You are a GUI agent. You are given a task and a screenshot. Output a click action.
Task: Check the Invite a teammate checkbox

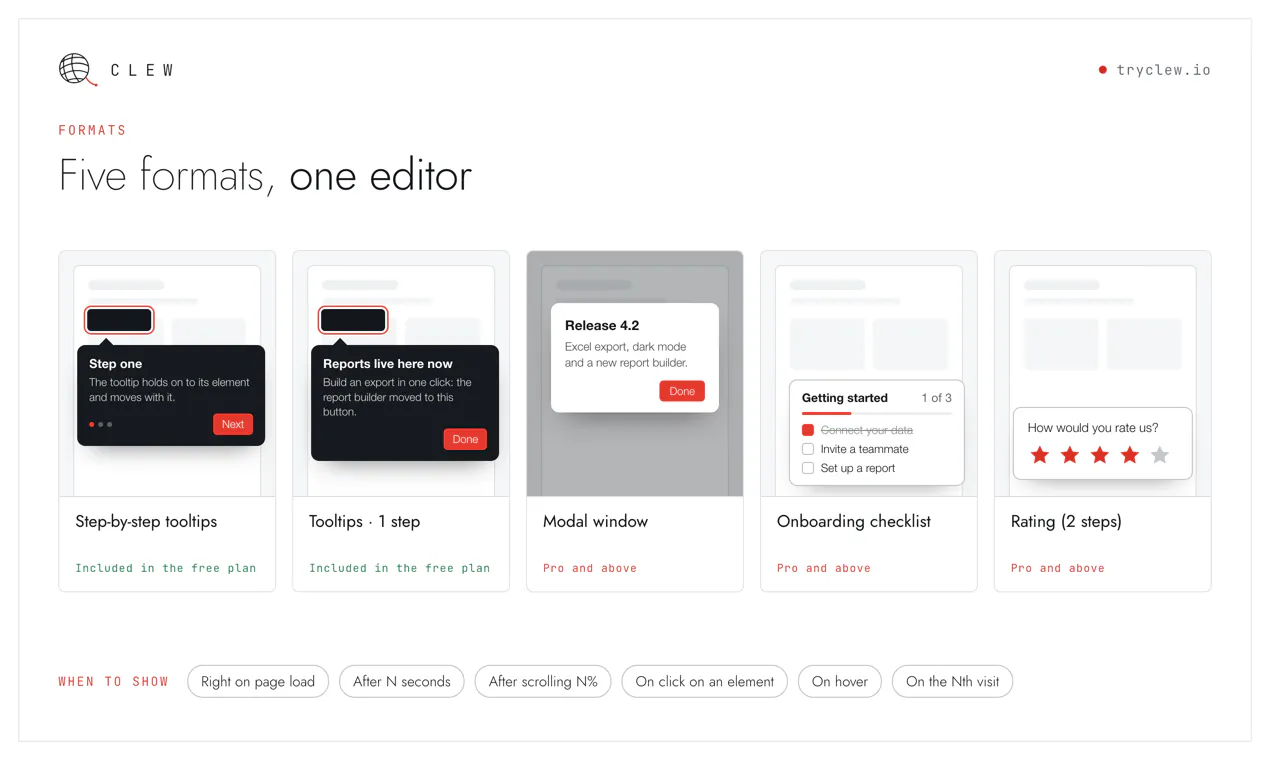point(808,449)
